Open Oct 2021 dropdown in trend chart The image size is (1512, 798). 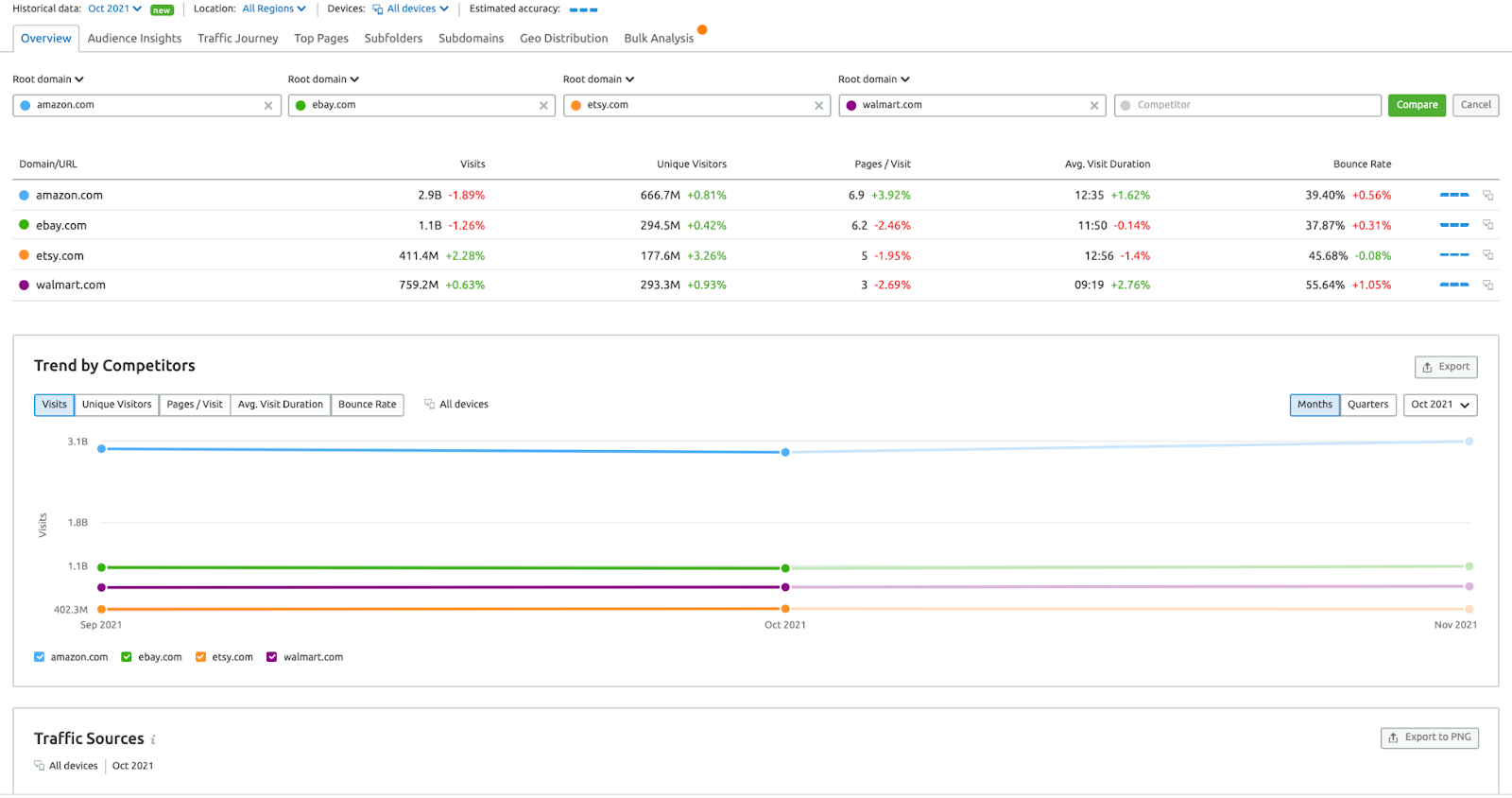[1440, 405]
